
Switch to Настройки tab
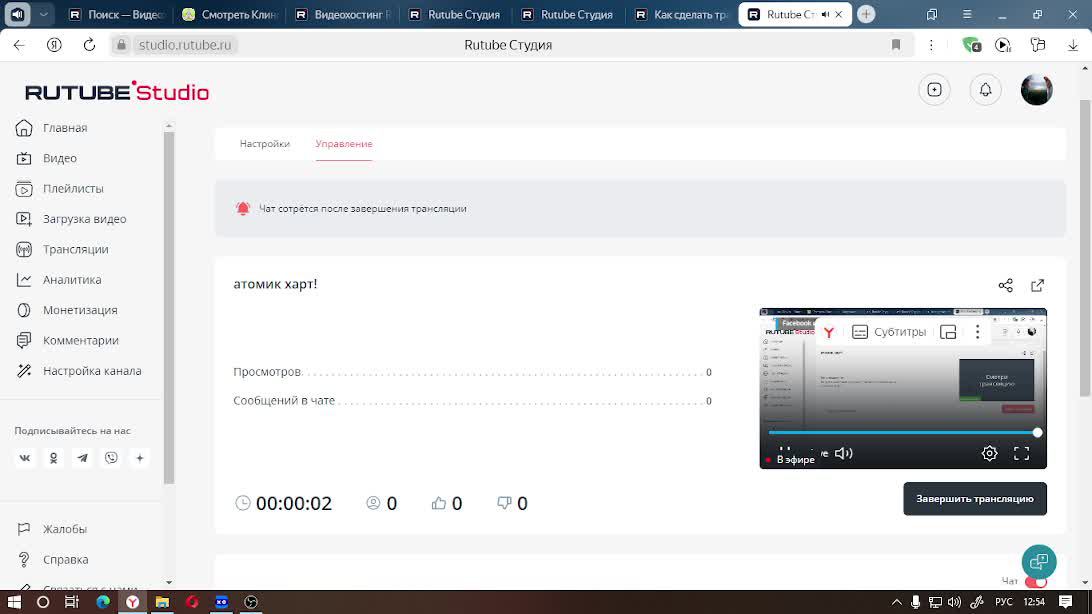pos(265,144)
